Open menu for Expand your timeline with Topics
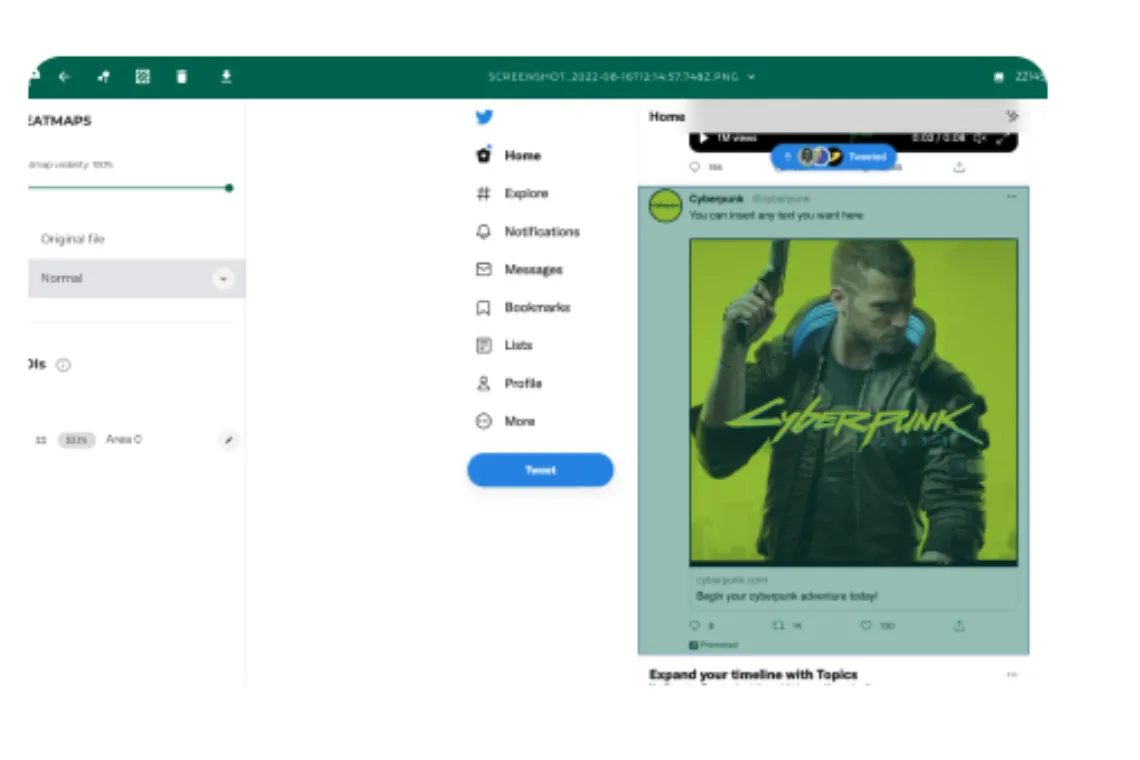This screenshot has height=760, width=1140. (x=1011, y=675)
